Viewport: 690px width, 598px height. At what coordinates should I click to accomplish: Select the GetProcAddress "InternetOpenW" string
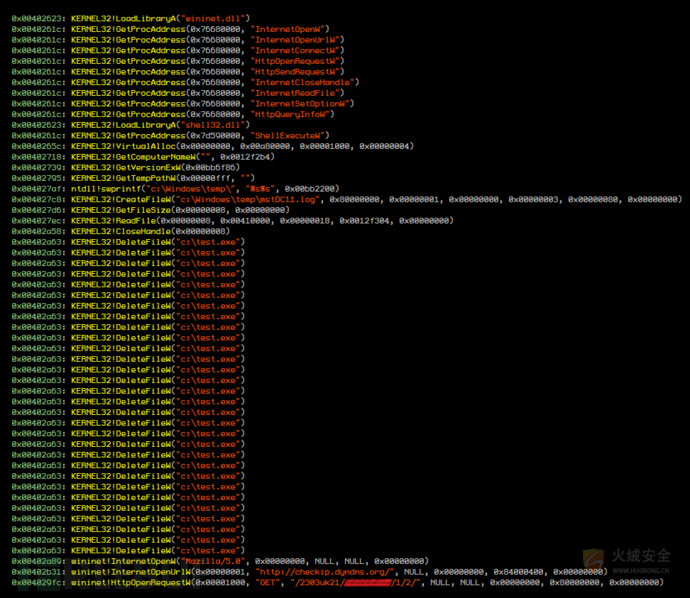(290, 29)
